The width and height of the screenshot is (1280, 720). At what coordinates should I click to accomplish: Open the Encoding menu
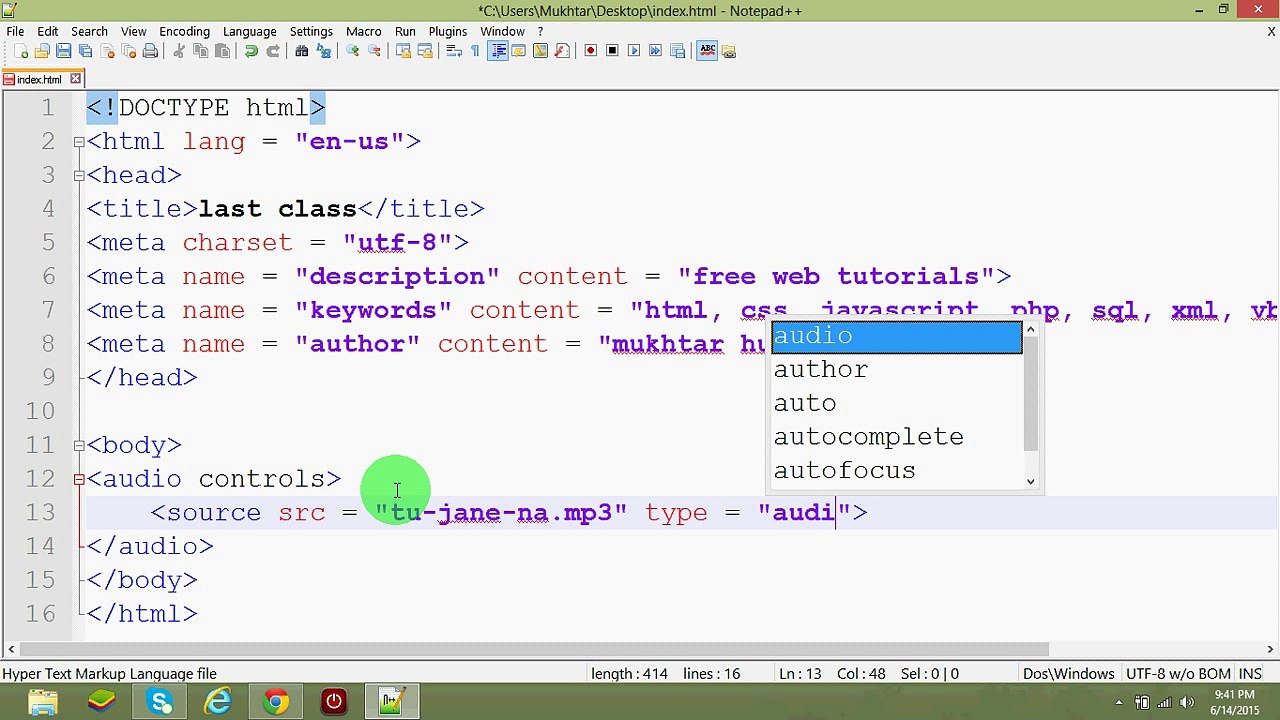(185, 31)
